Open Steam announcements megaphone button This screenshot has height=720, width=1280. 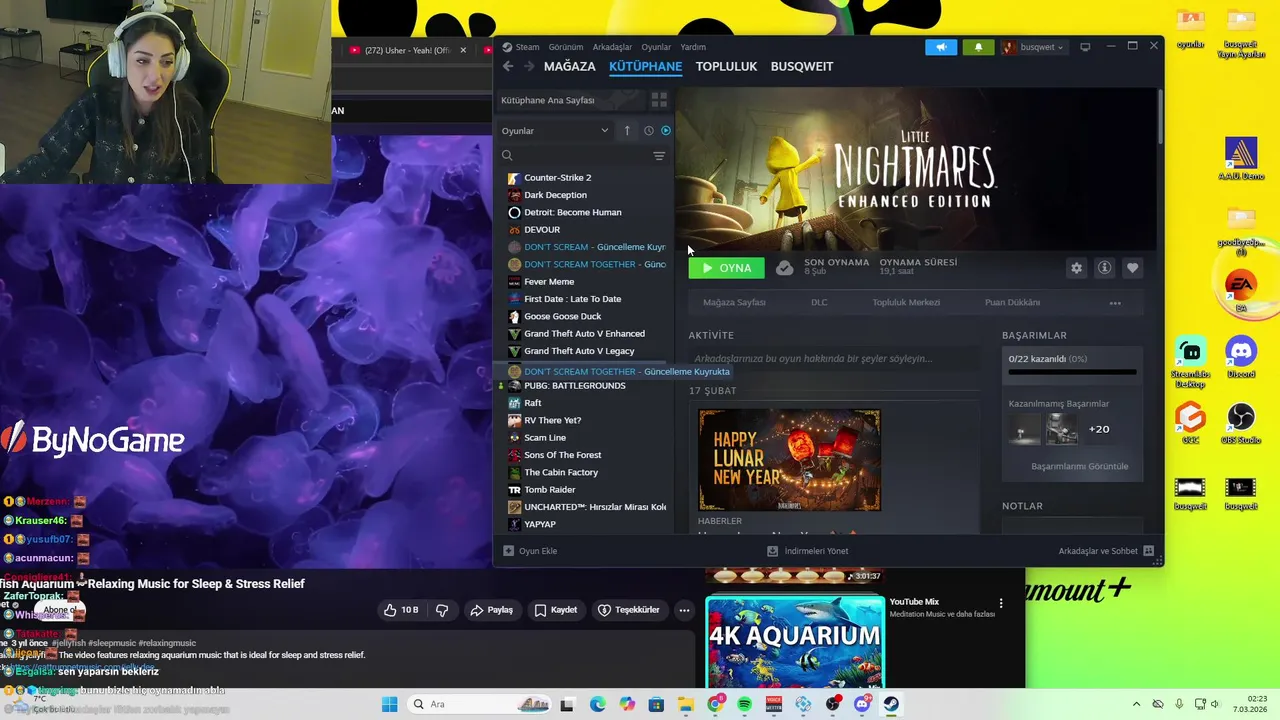pyautogui.click(x=941, y=47)
